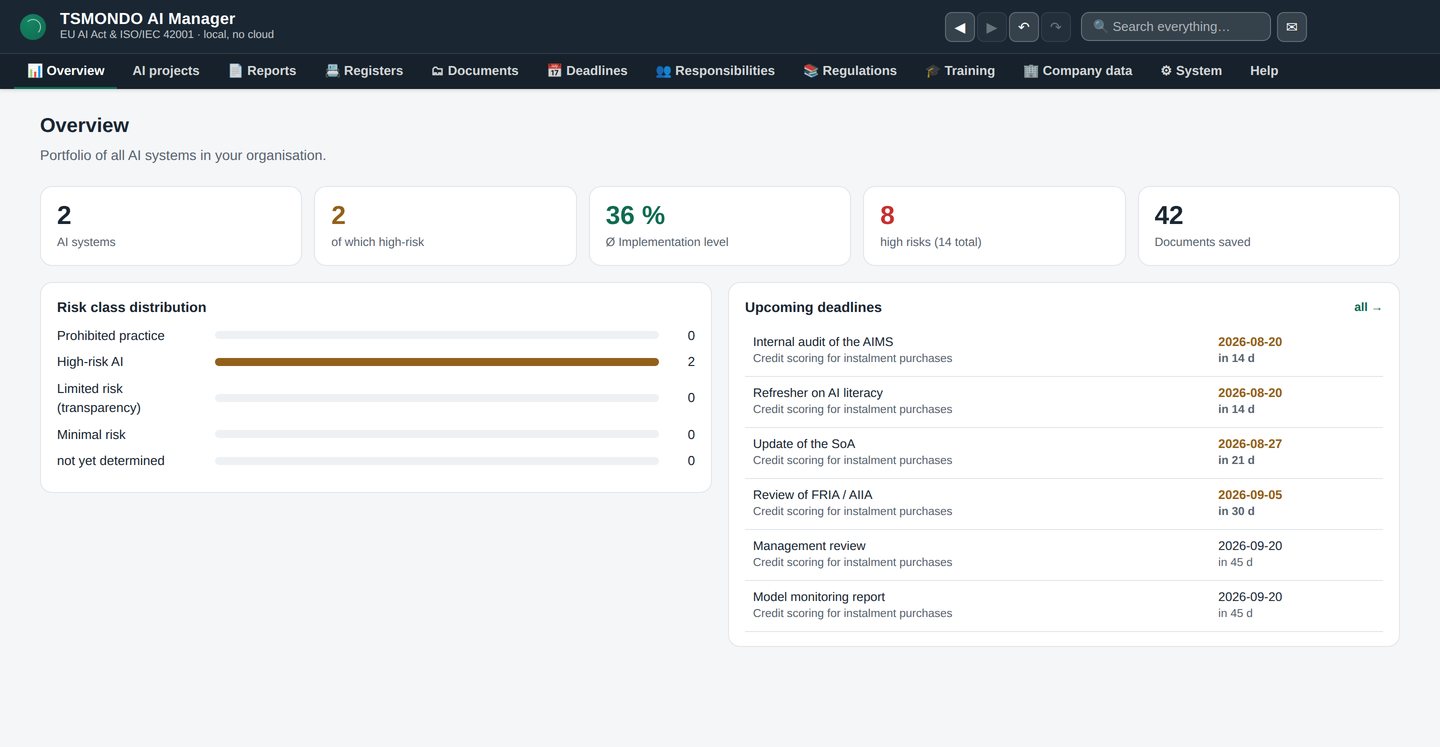Click the 'High-risk AI' label
Viewport: 1440px width, 747px height.
coord(90,362)
